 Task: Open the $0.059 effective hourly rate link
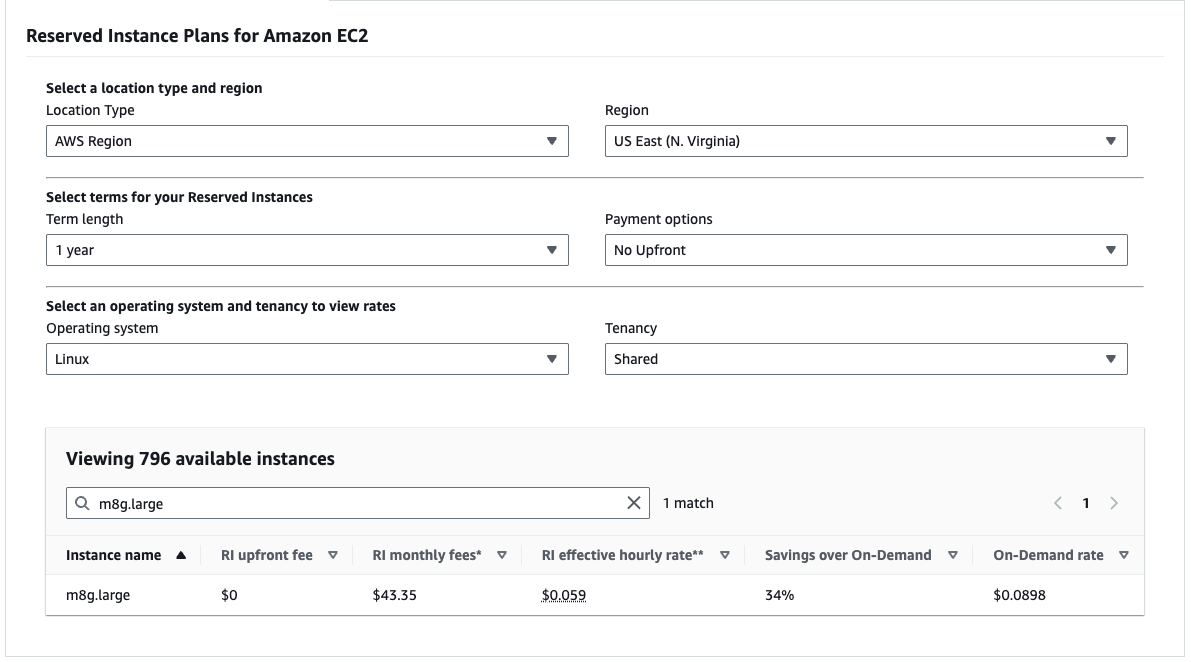coord(563,594)
